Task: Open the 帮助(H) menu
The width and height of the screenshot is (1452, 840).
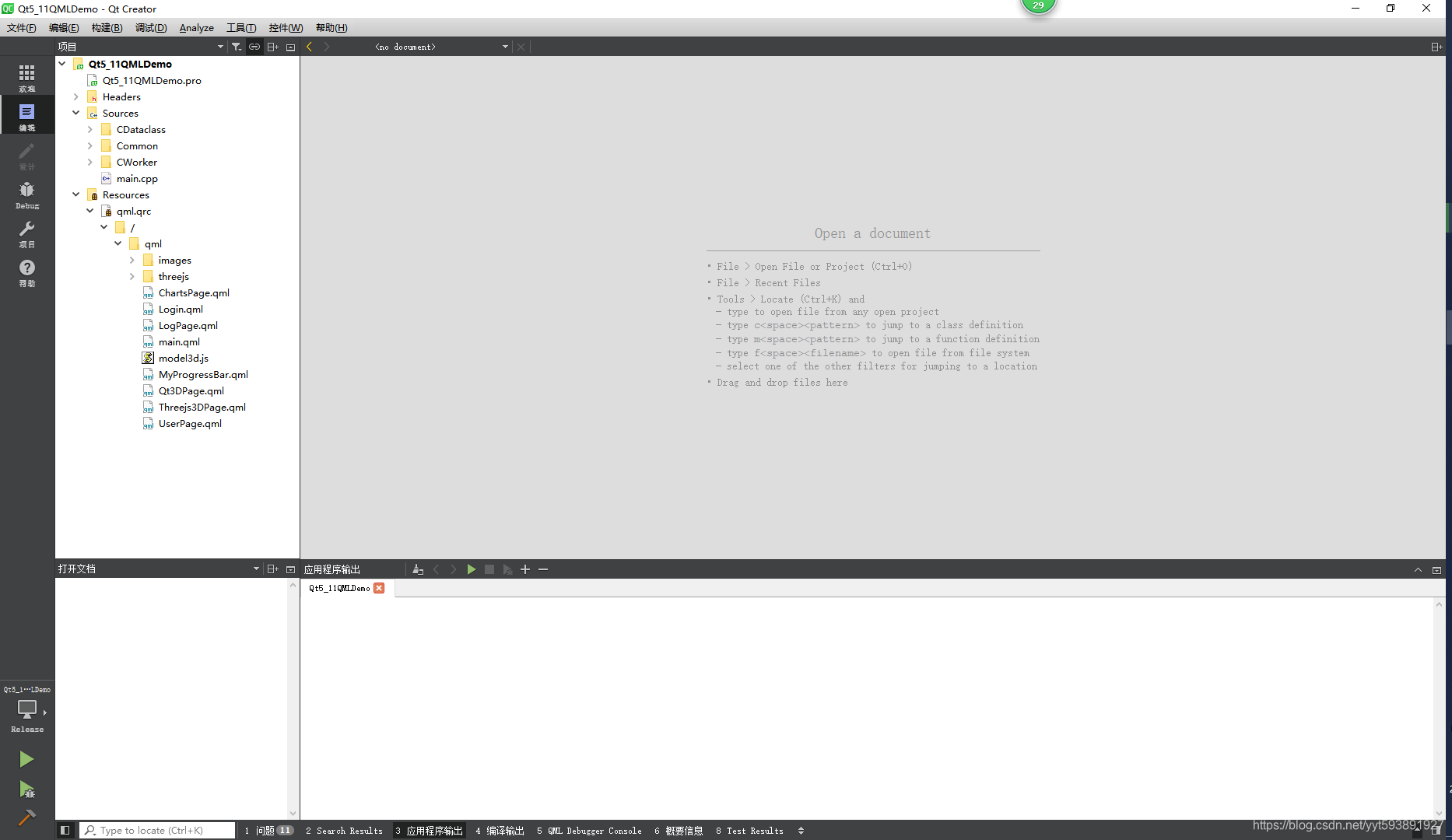Action: [x=331, y=28]
